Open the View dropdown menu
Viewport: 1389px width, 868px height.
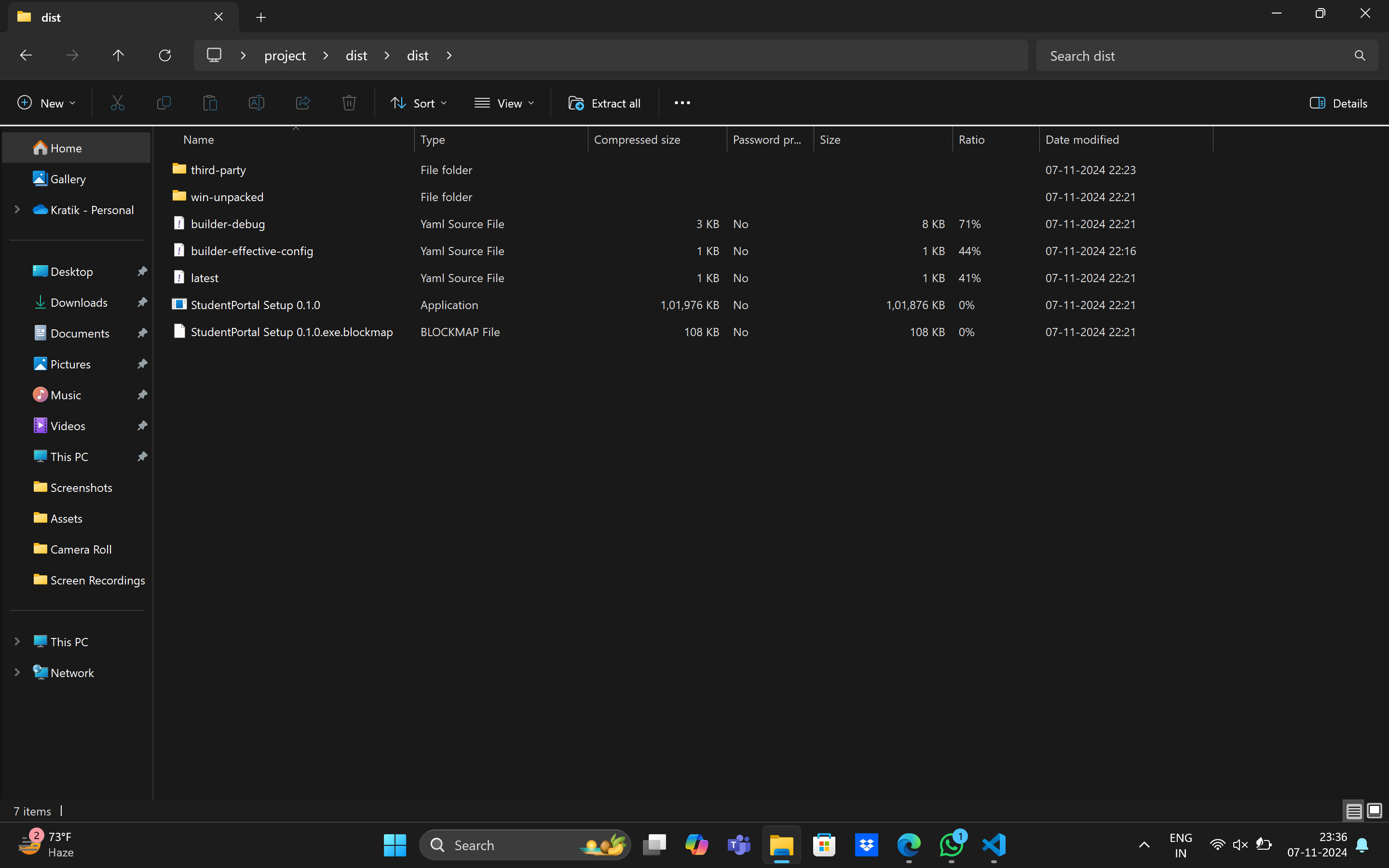(x=504, y=103)
